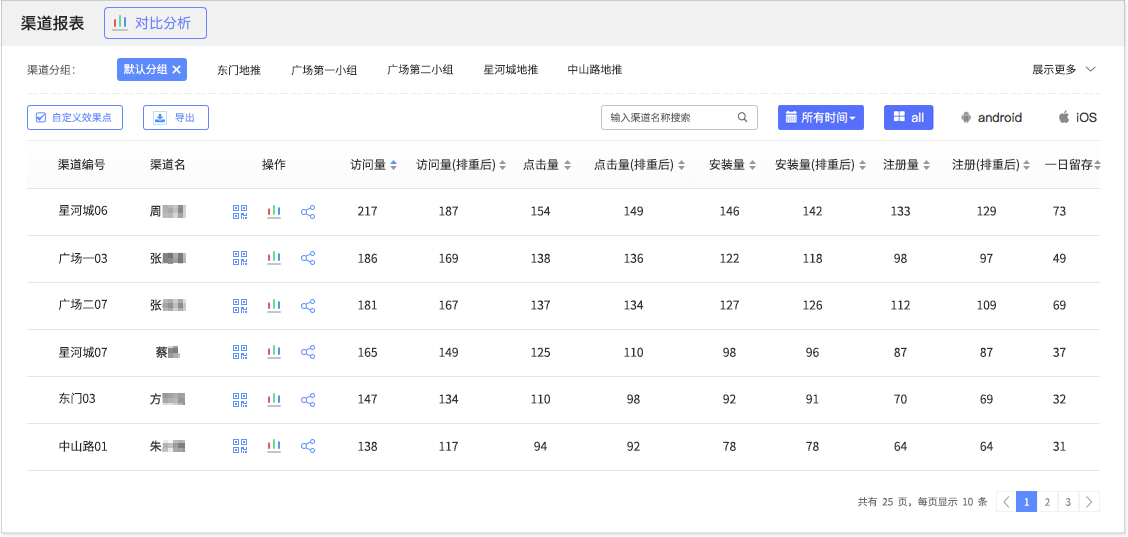Open the 对比分析 tab
1128x537 pixels.
(155, 23)
